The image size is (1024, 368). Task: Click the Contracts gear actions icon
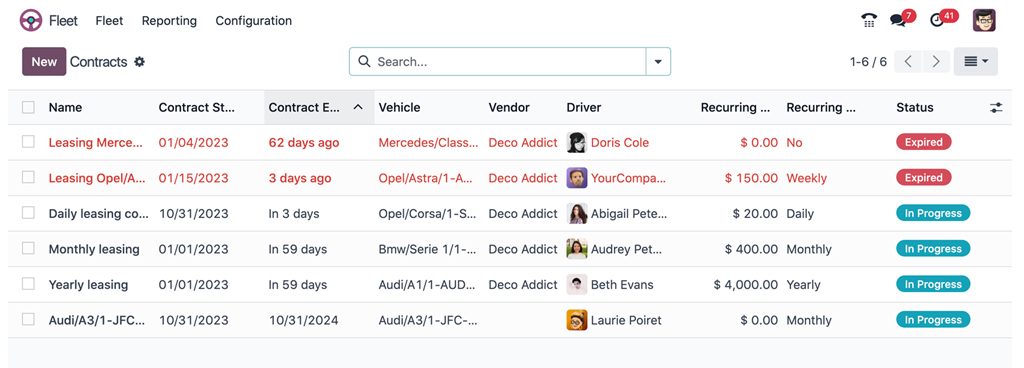tap(139, 62)
